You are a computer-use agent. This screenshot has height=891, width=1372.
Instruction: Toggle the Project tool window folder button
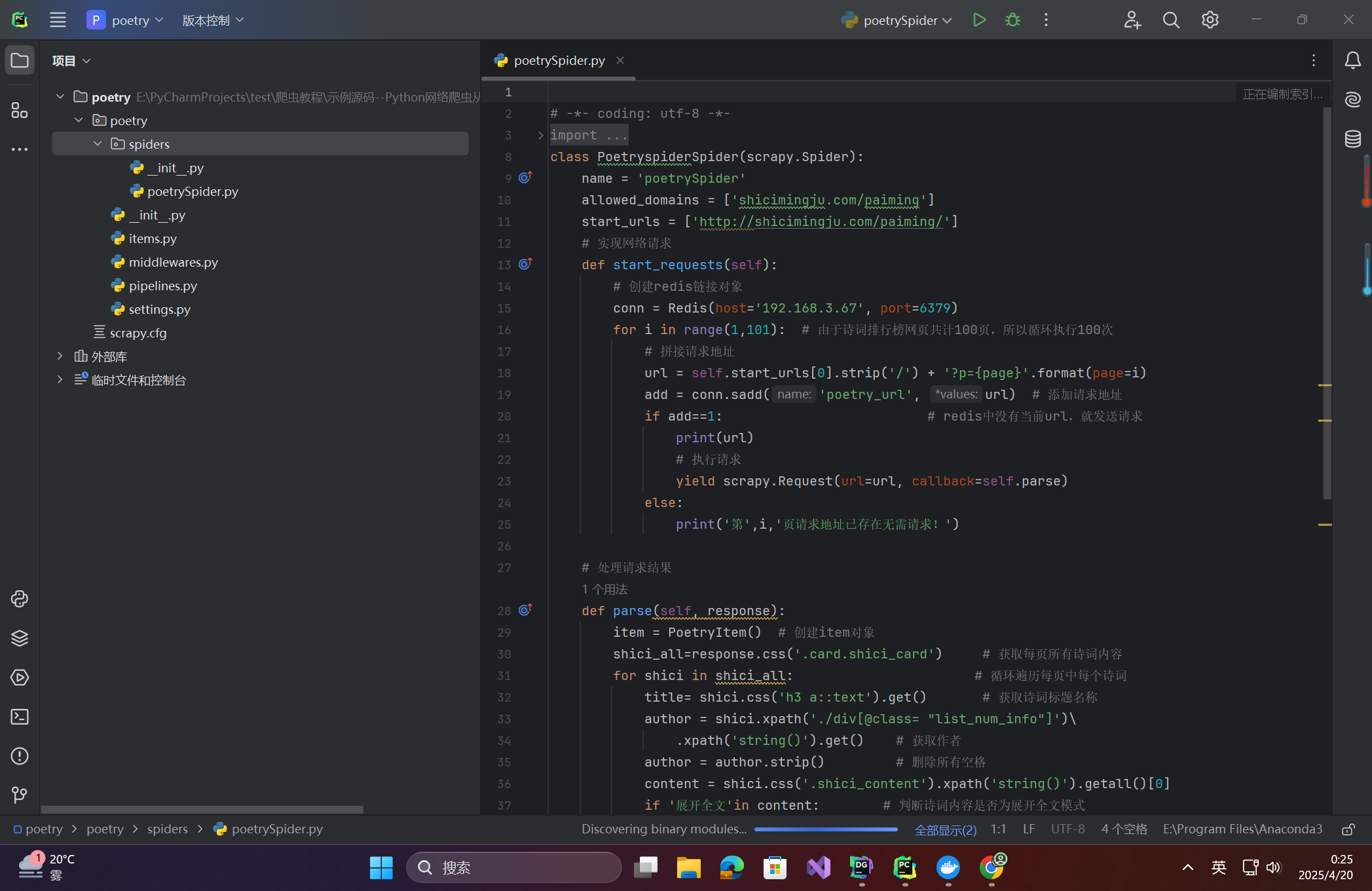coord(20,61)
